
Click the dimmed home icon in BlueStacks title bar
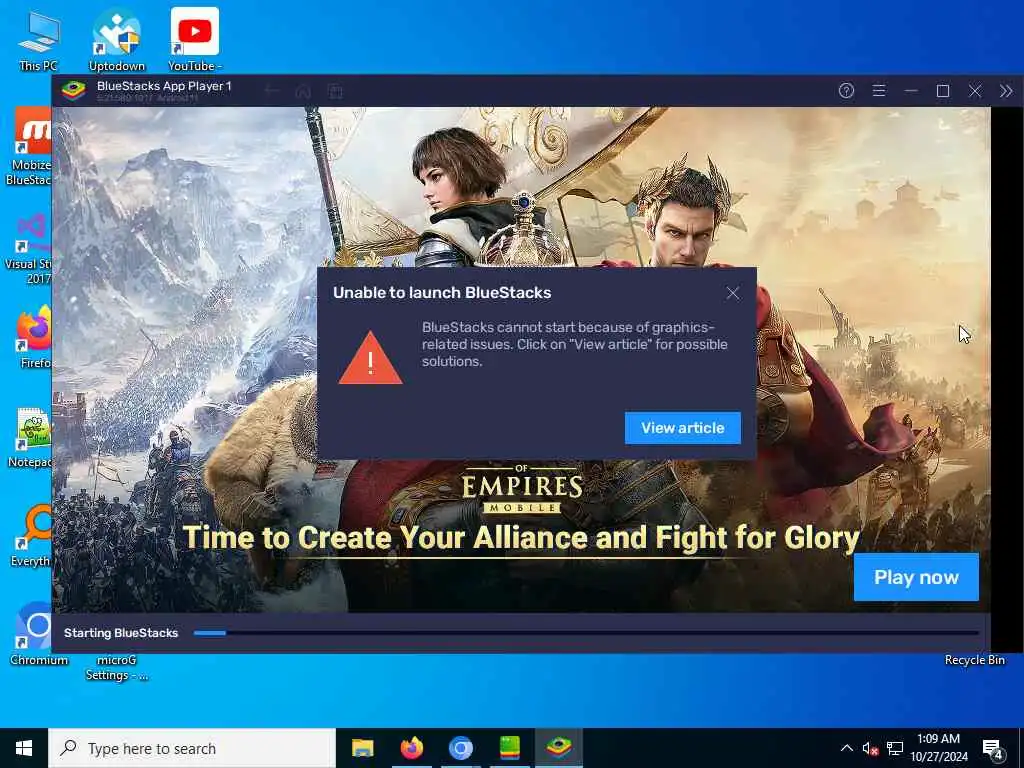click(x=303, y=91)
